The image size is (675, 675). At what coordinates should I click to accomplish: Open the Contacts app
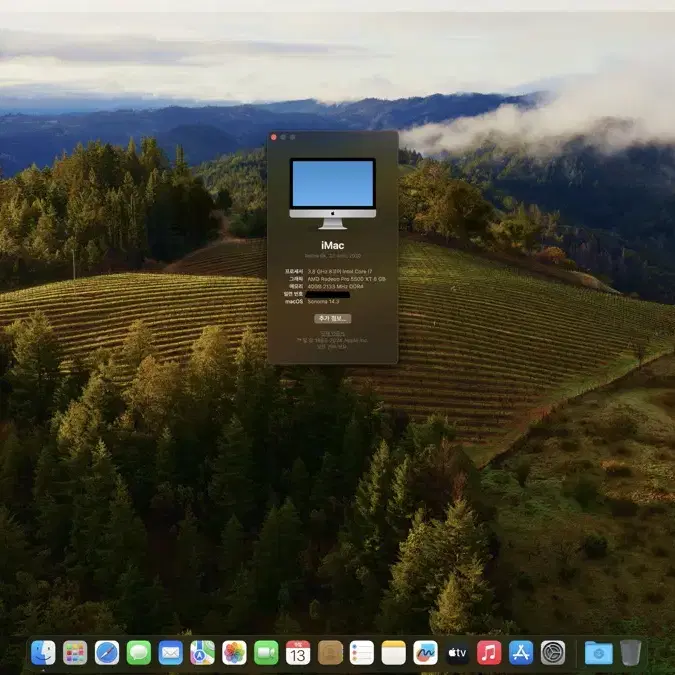[x=330, y=653]
